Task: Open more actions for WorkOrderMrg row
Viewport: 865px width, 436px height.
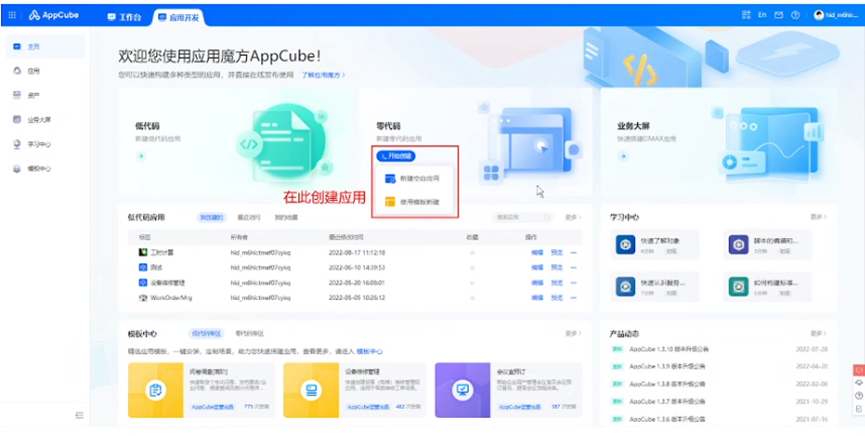Action: 574,297
